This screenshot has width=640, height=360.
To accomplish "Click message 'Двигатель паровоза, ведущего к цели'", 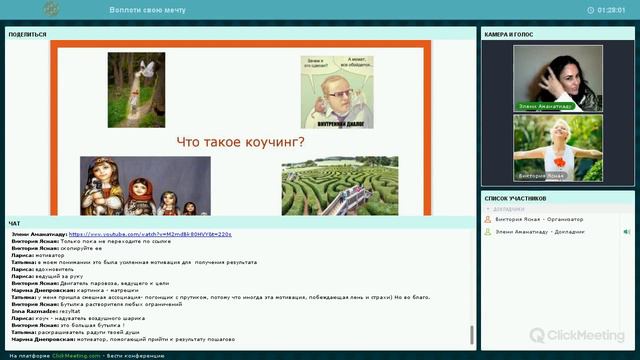I will click(x=114, y=283).
